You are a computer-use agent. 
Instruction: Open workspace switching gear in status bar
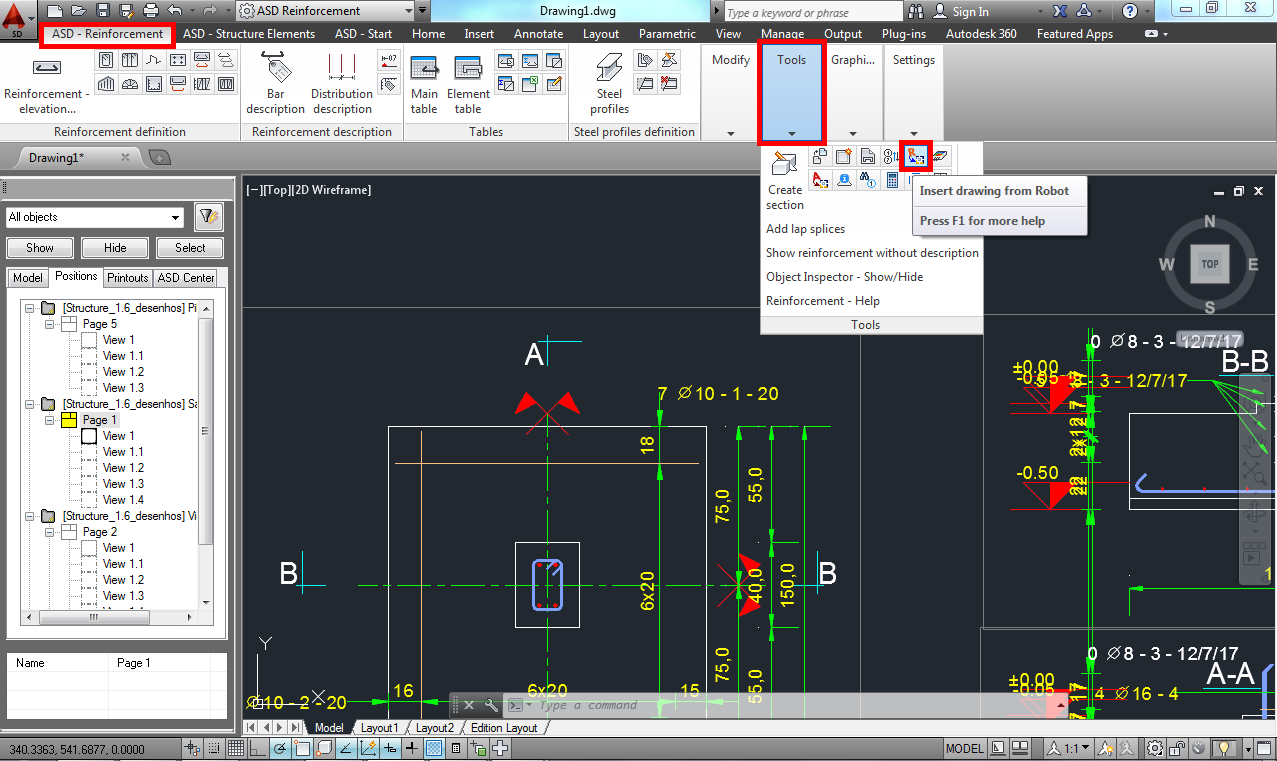click(1155, 748)
